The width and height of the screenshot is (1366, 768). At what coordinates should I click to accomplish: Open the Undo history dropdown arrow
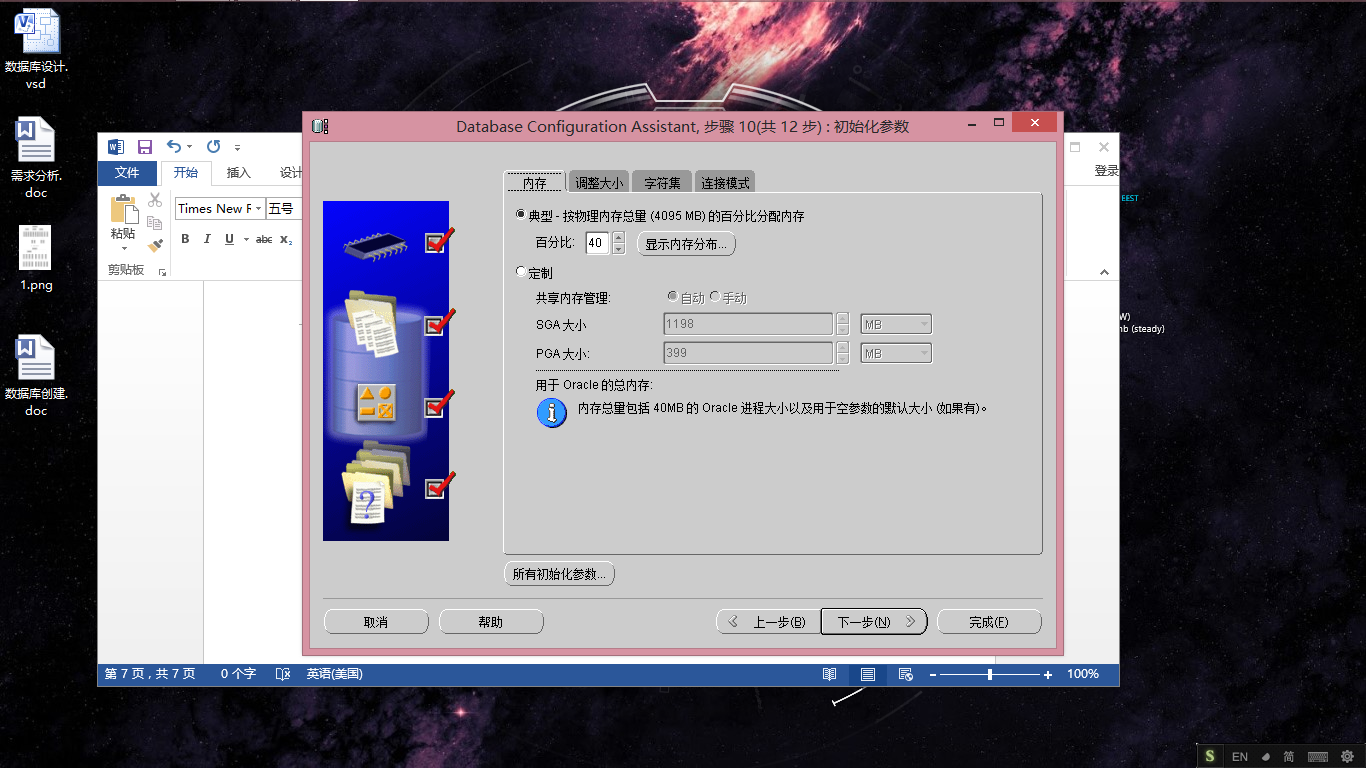click(x=190, y=147)
